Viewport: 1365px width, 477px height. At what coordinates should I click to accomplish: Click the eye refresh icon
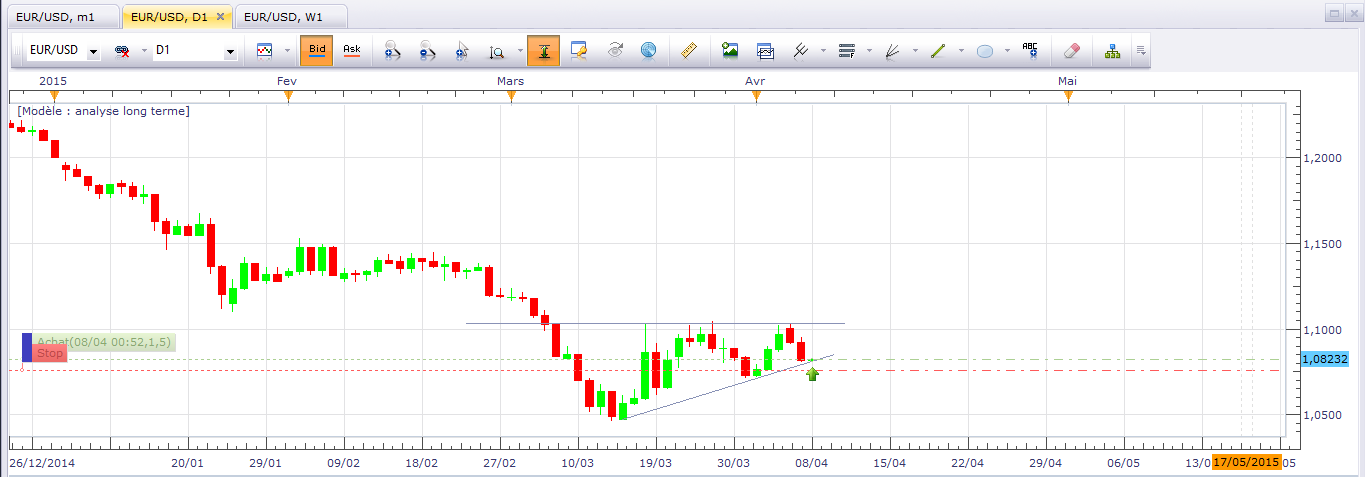[x=614, y=50]
